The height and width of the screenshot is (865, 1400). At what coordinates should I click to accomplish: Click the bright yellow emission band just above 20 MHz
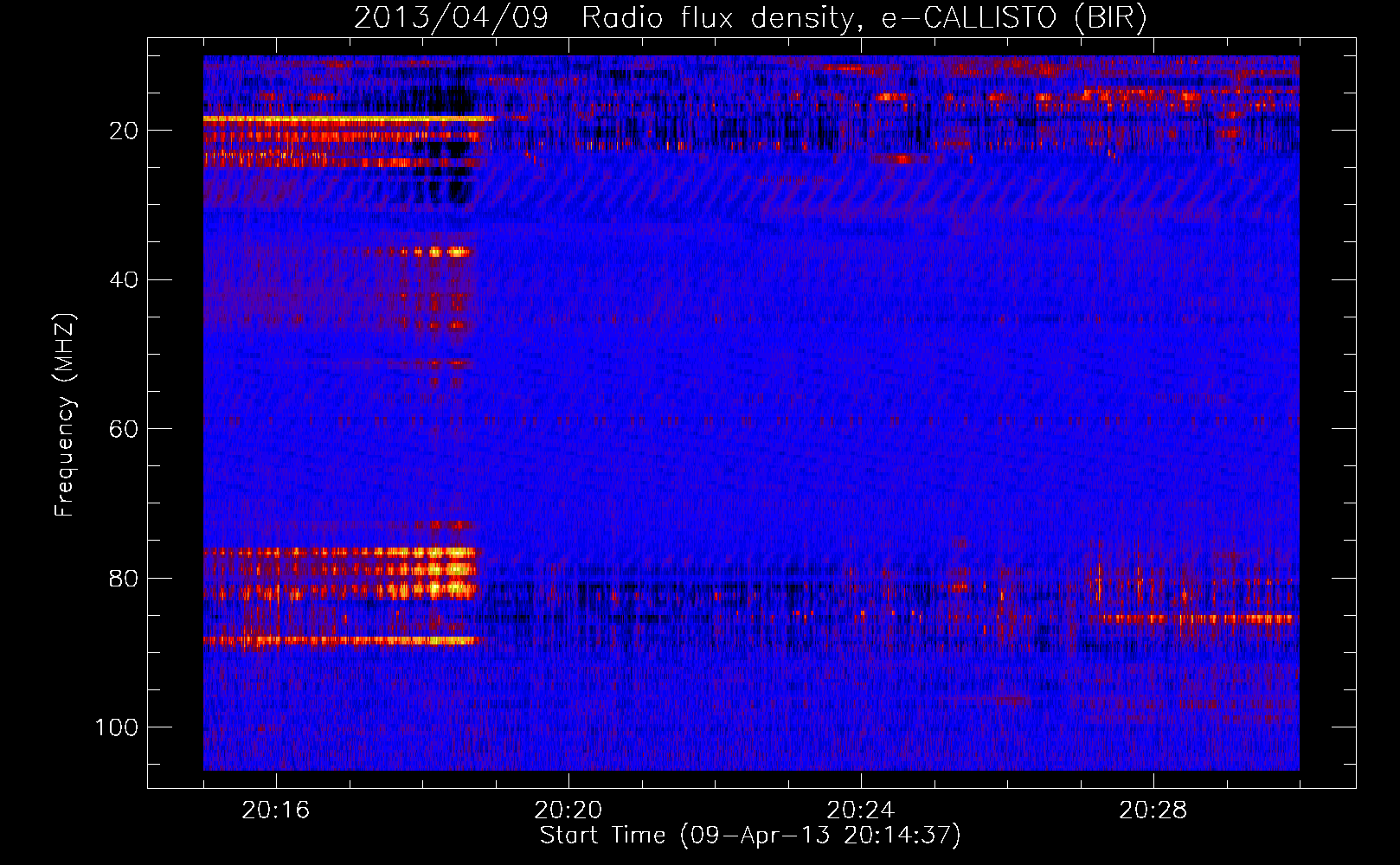[349, 119]
